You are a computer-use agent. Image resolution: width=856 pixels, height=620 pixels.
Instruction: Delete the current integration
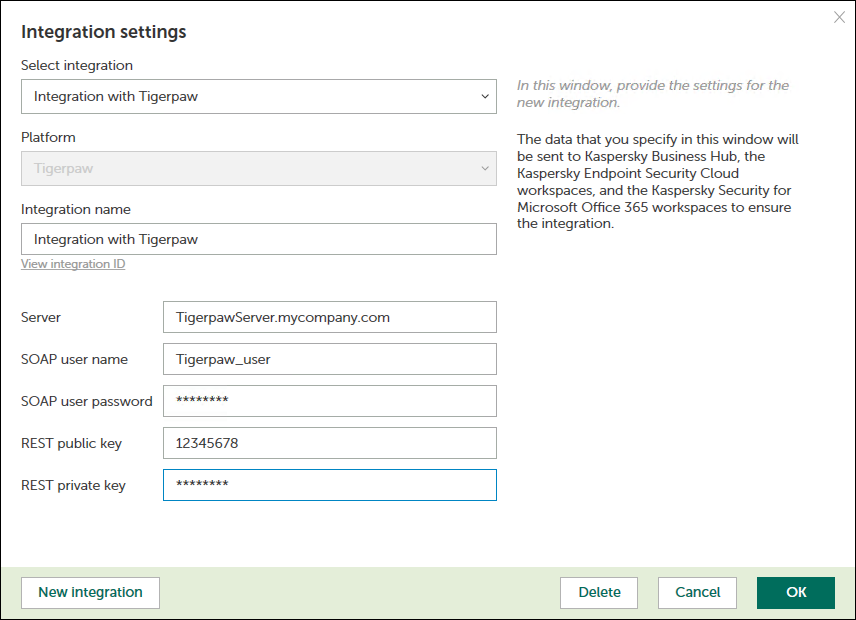[x=599, y=592]
